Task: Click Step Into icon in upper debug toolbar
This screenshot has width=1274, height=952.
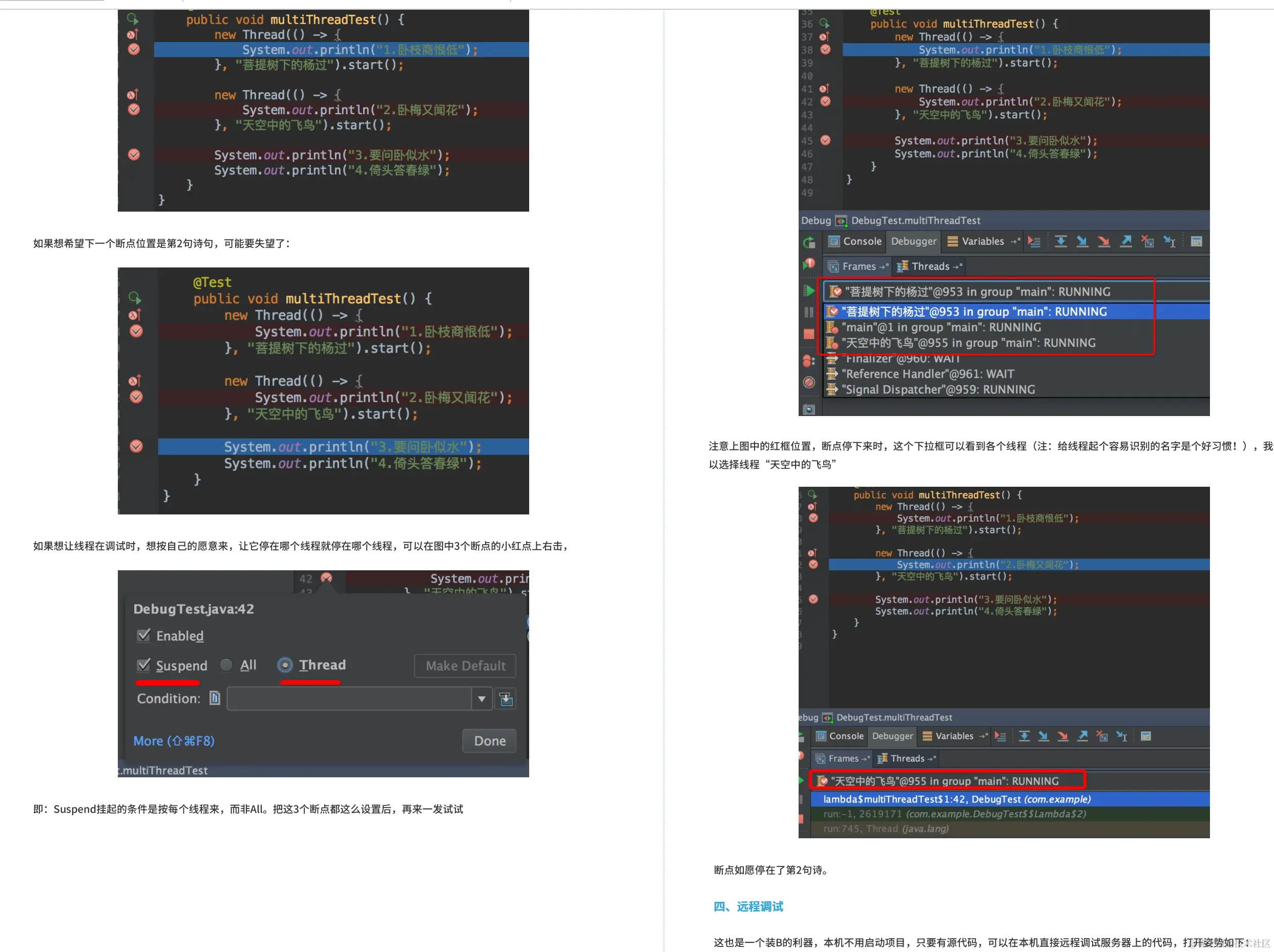Action: pyautogui.click(x=1082, y=241)
